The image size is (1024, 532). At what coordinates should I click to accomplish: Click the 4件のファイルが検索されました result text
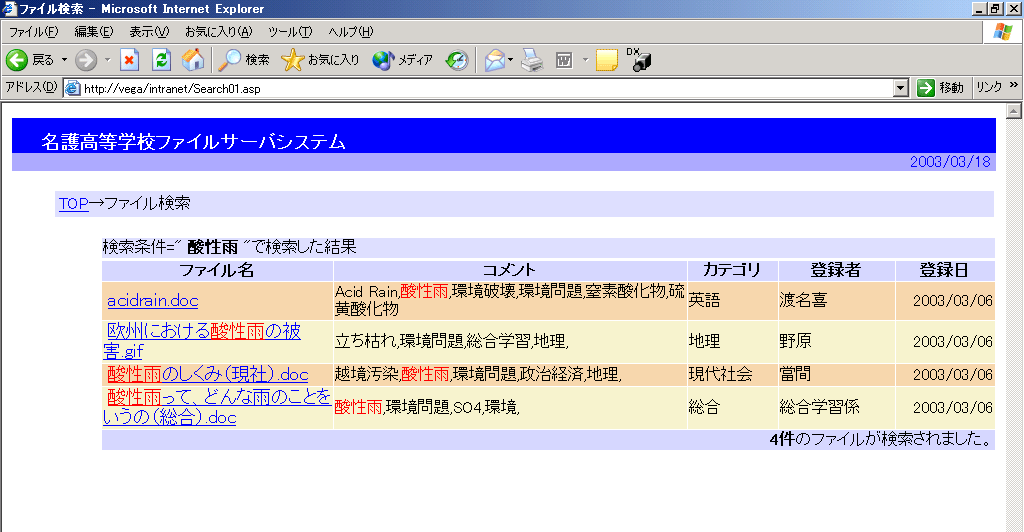pyautogui.click(x=882, y=439)
